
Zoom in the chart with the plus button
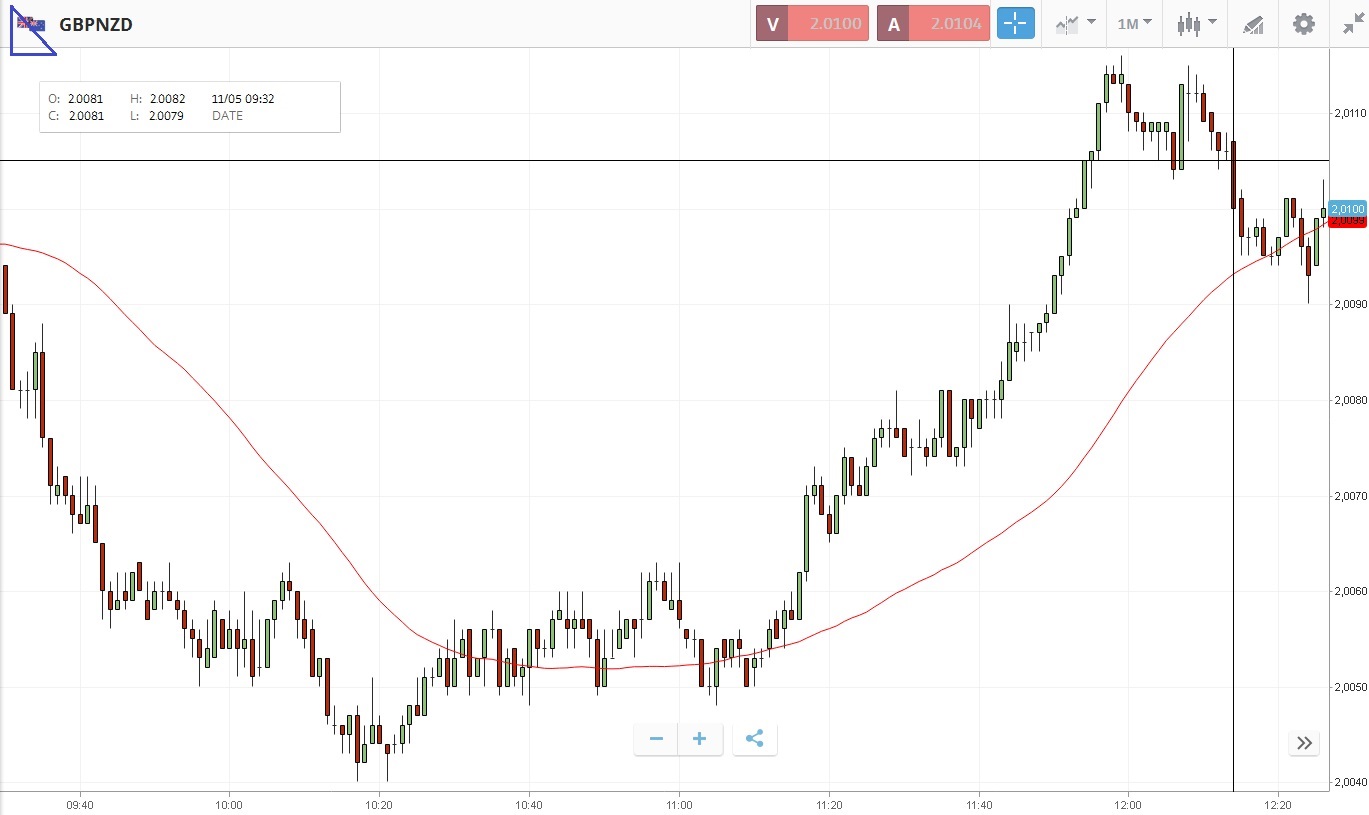coord(700,739)
